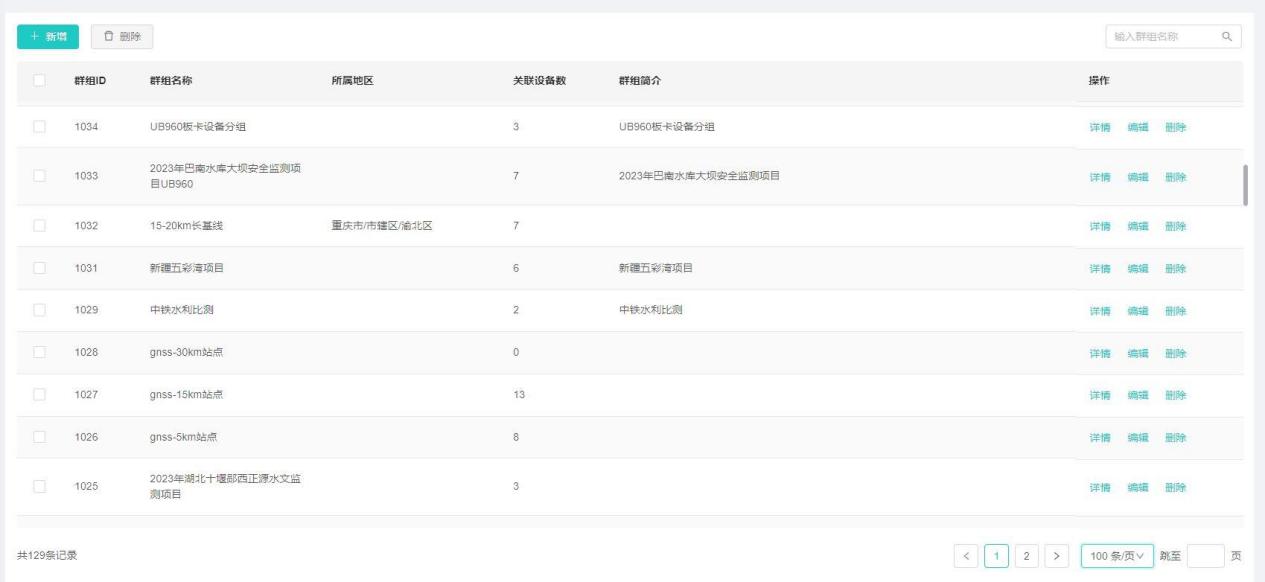Toggle the select-all header checkbox
1265x582 pixels.
coord(40,80)
